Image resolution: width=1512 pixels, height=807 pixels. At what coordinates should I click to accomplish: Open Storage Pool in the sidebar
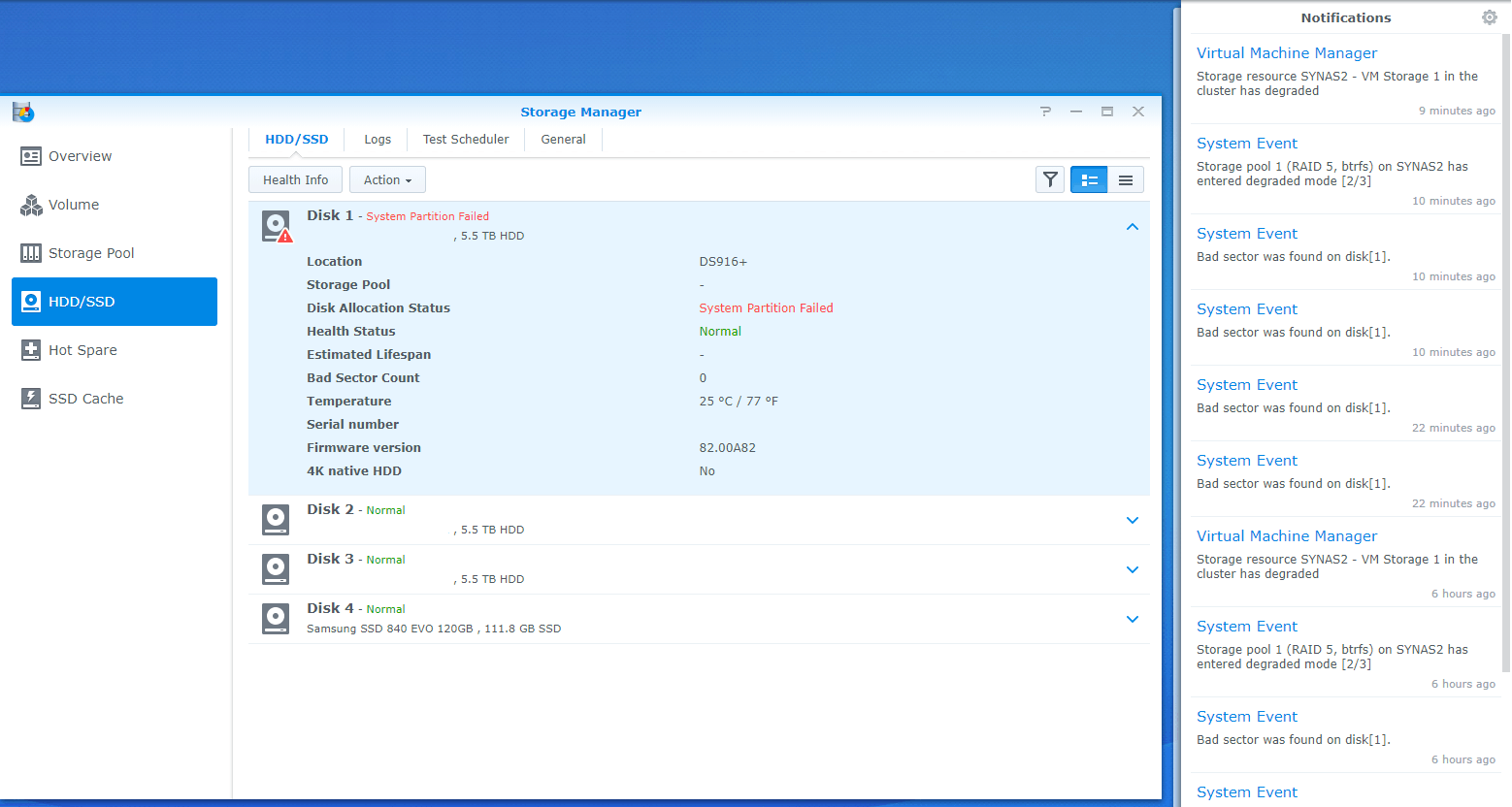(x=115, y=253)
